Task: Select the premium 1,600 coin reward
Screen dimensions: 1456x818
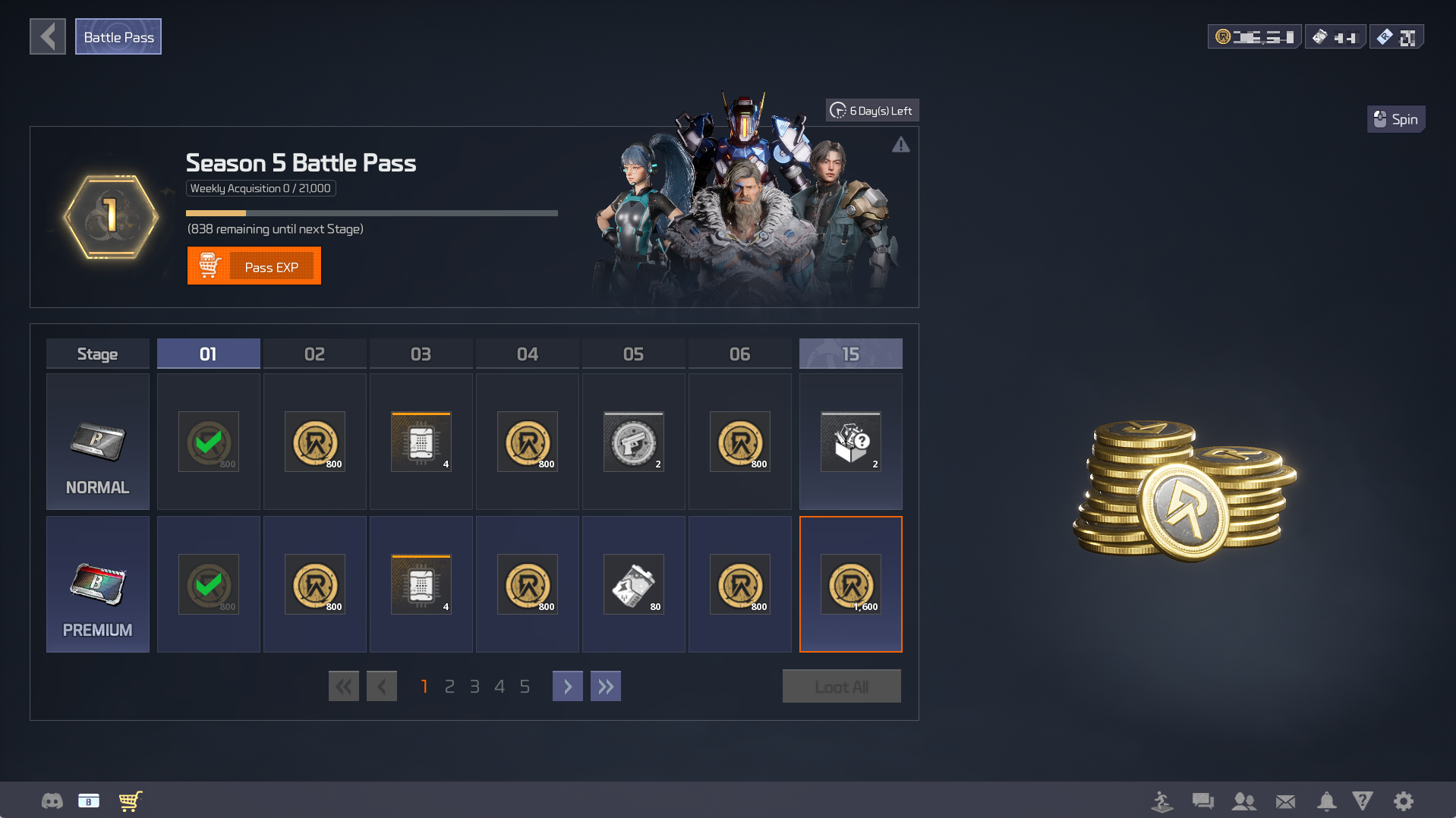Action: (850, 584)
